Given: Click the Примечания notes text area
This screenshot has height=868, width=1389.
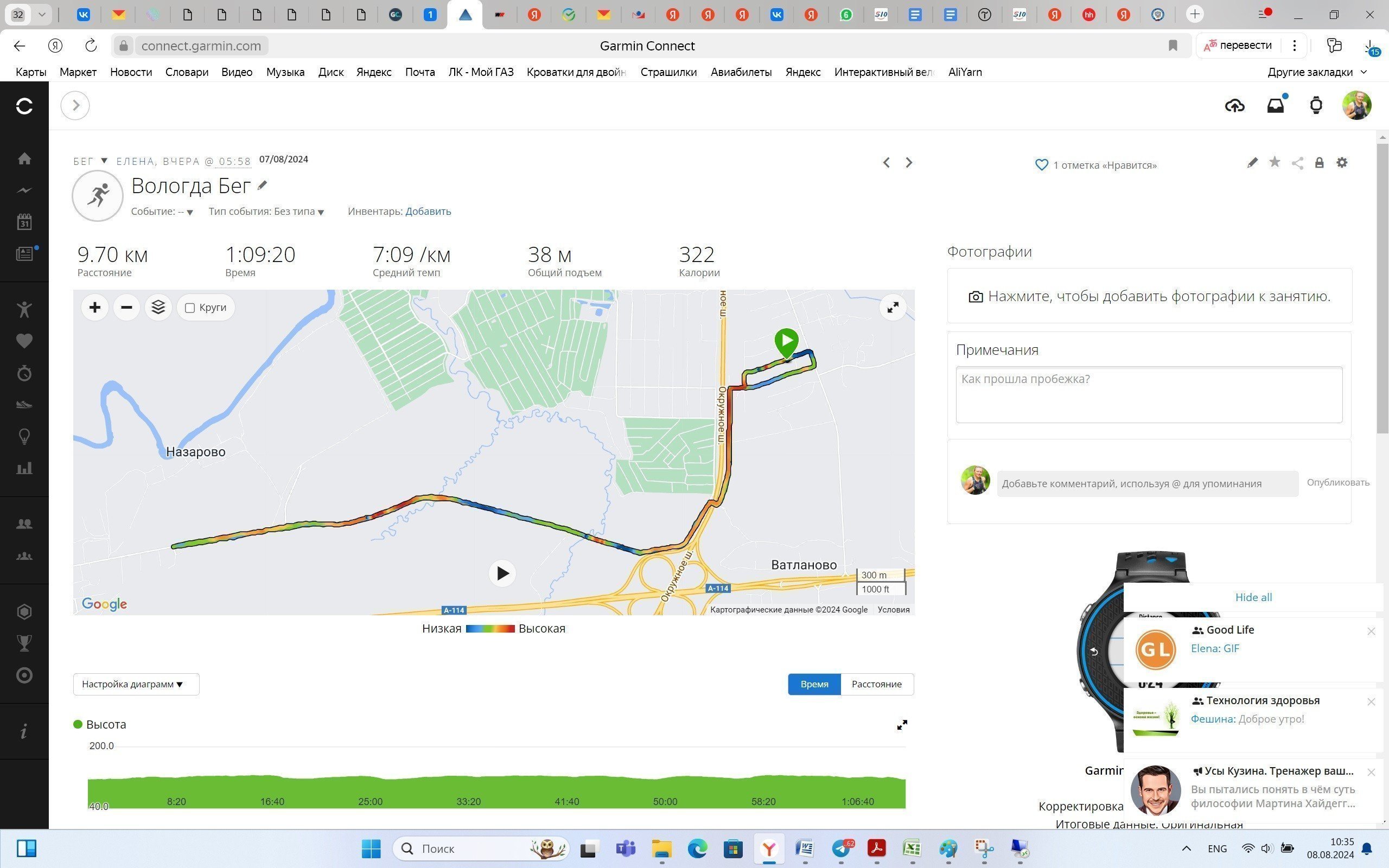Looking at the screenshot, I should 1149,395.
